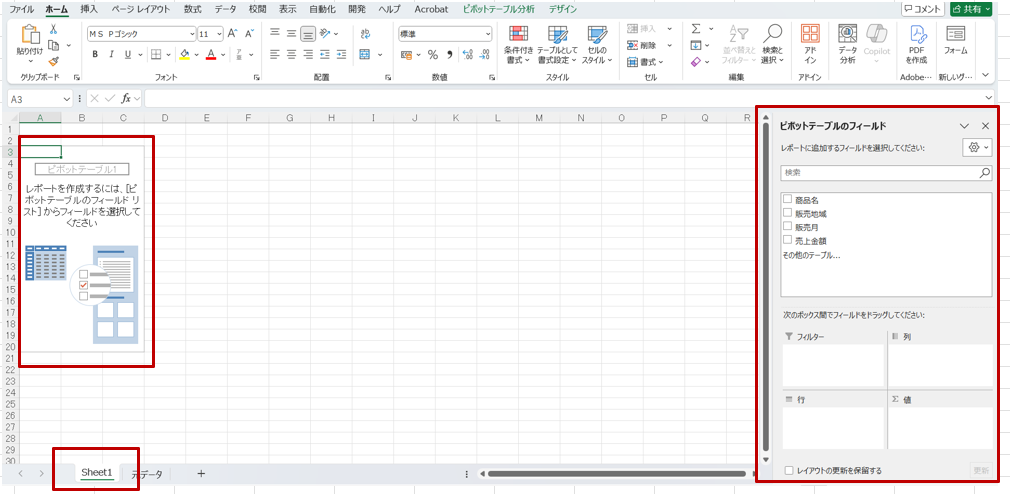Click the 共有 share button
Viewport: 1010px width, 494px height.
pos(971,9)
